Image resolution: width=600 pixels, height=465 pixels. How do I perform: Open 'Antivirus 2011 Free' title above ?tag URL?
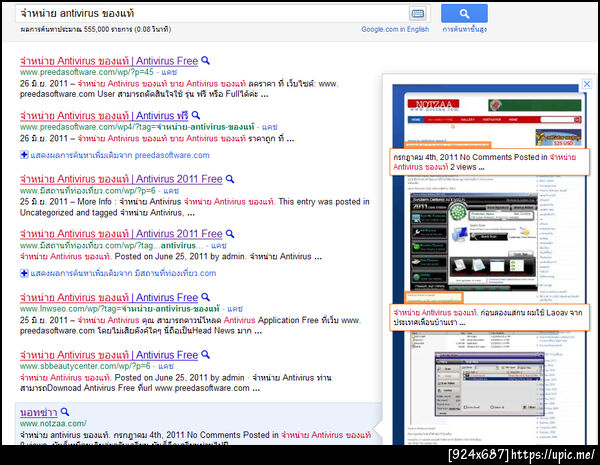[x=121, y=234]
